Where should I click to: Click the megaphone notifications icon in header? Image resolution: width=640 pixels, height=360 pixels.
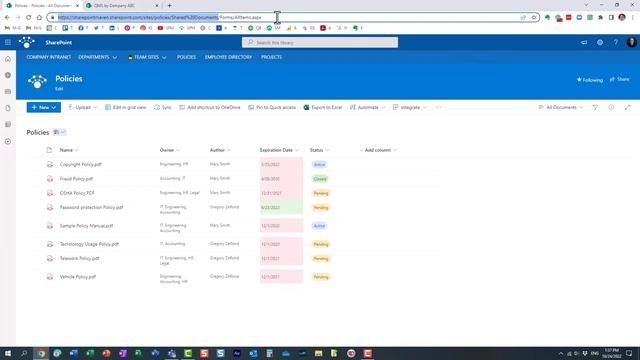click(x=584, y=42)
